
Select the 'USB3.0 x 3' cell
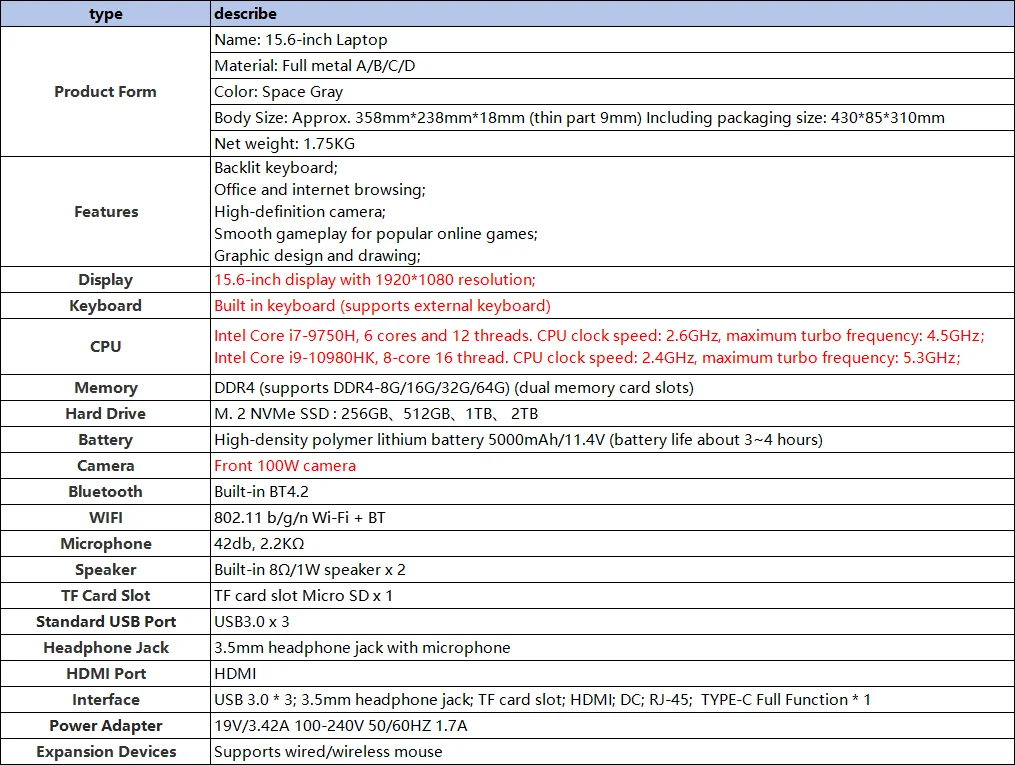612,621
